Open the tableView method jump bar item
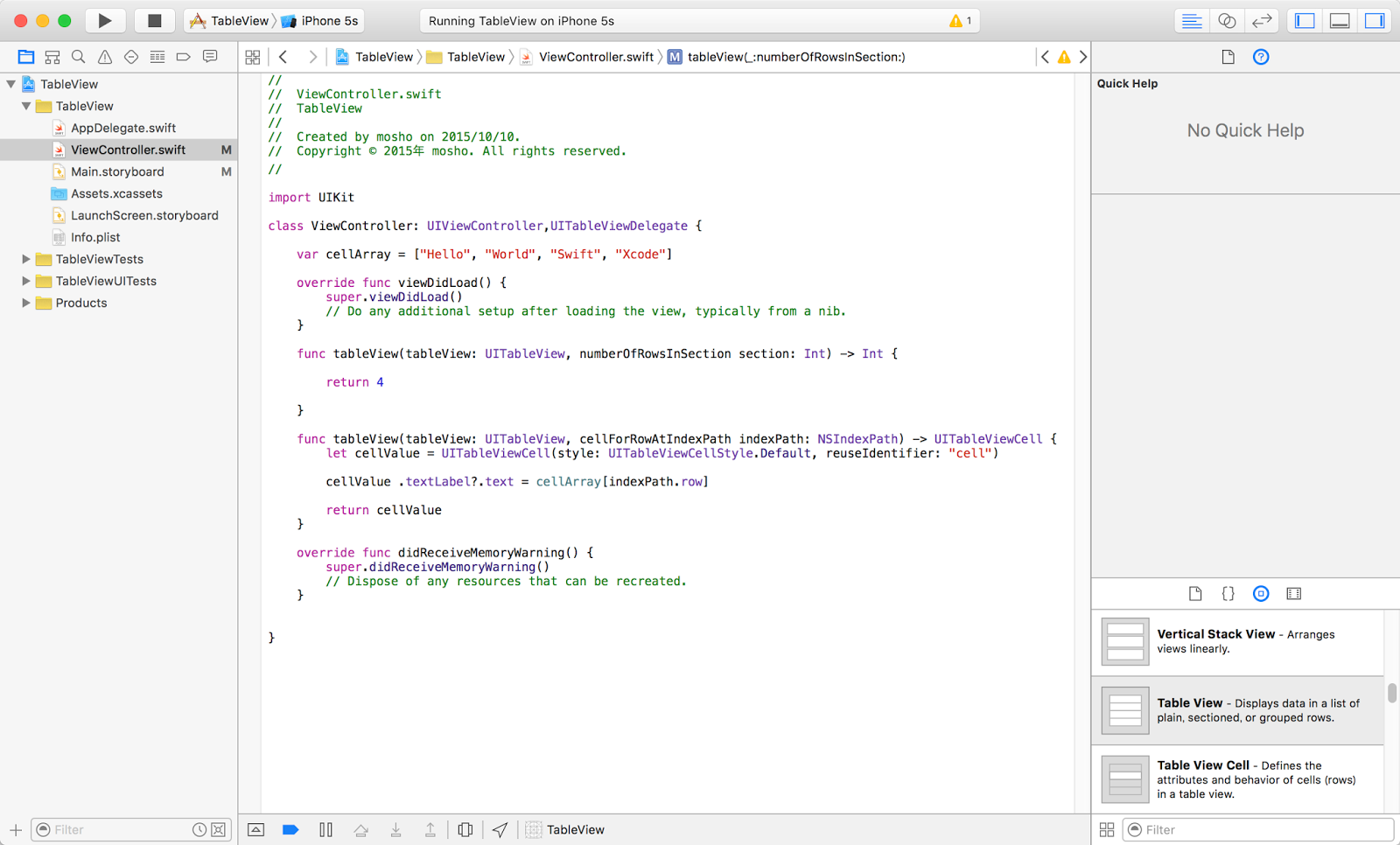The height and width of the screenshot is (845, 1400). point(787,57)
